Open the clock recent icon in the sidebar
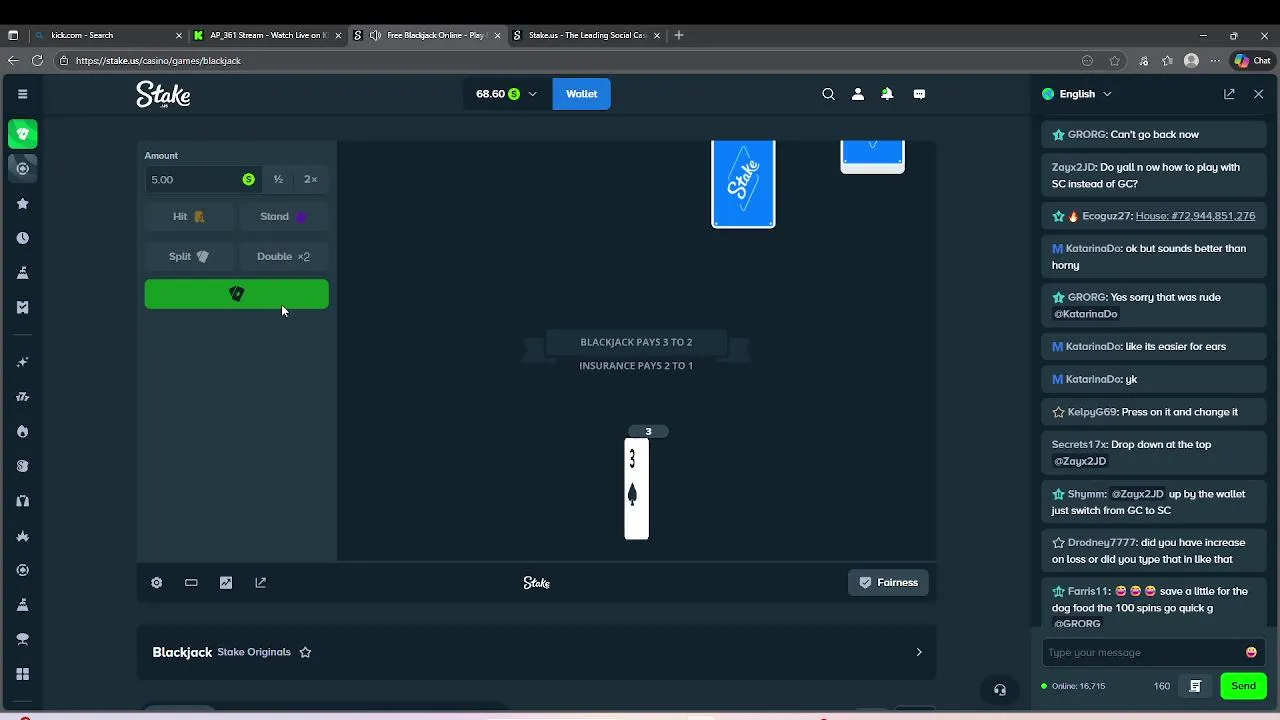 pos(22,238)
